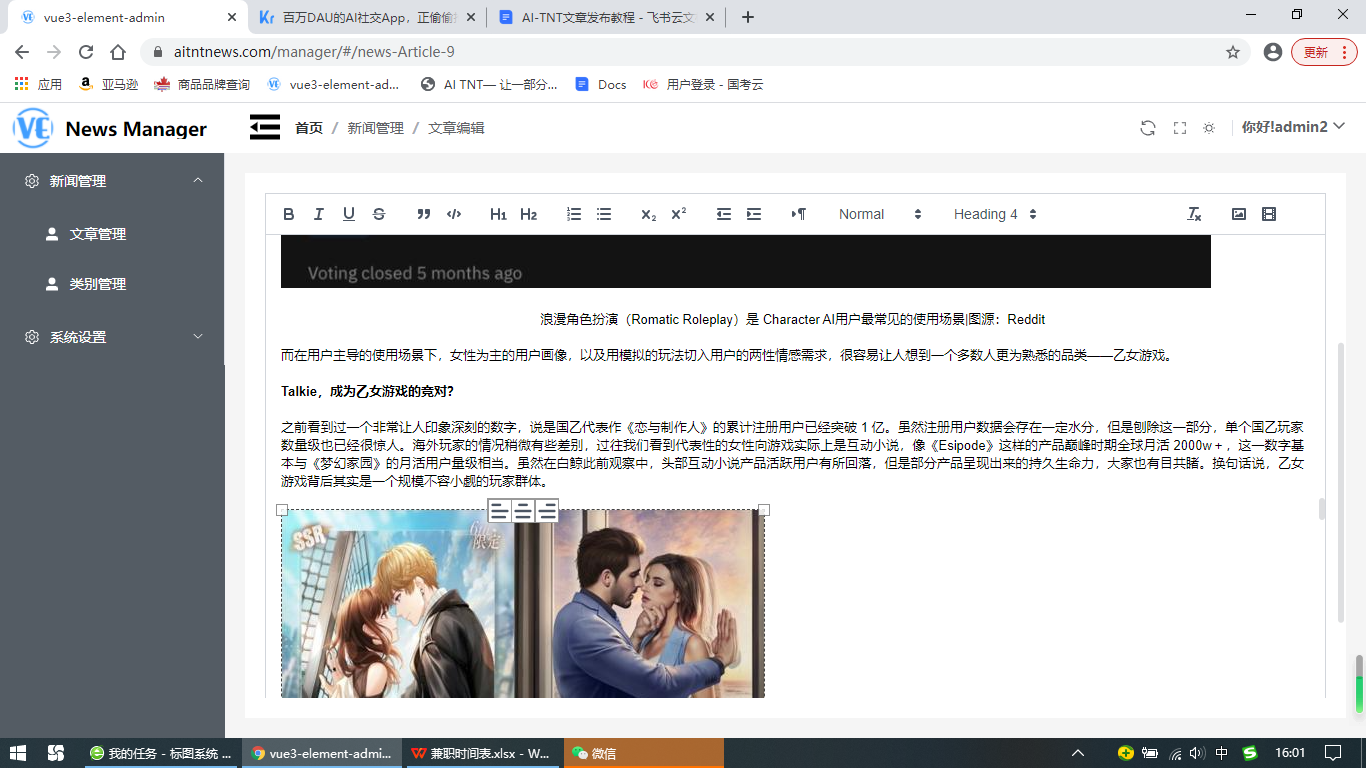The height and width of the screenshot is (768, 1366).
Task: Toggle italic formatting in editor toolbar
Action: point(319,214)
